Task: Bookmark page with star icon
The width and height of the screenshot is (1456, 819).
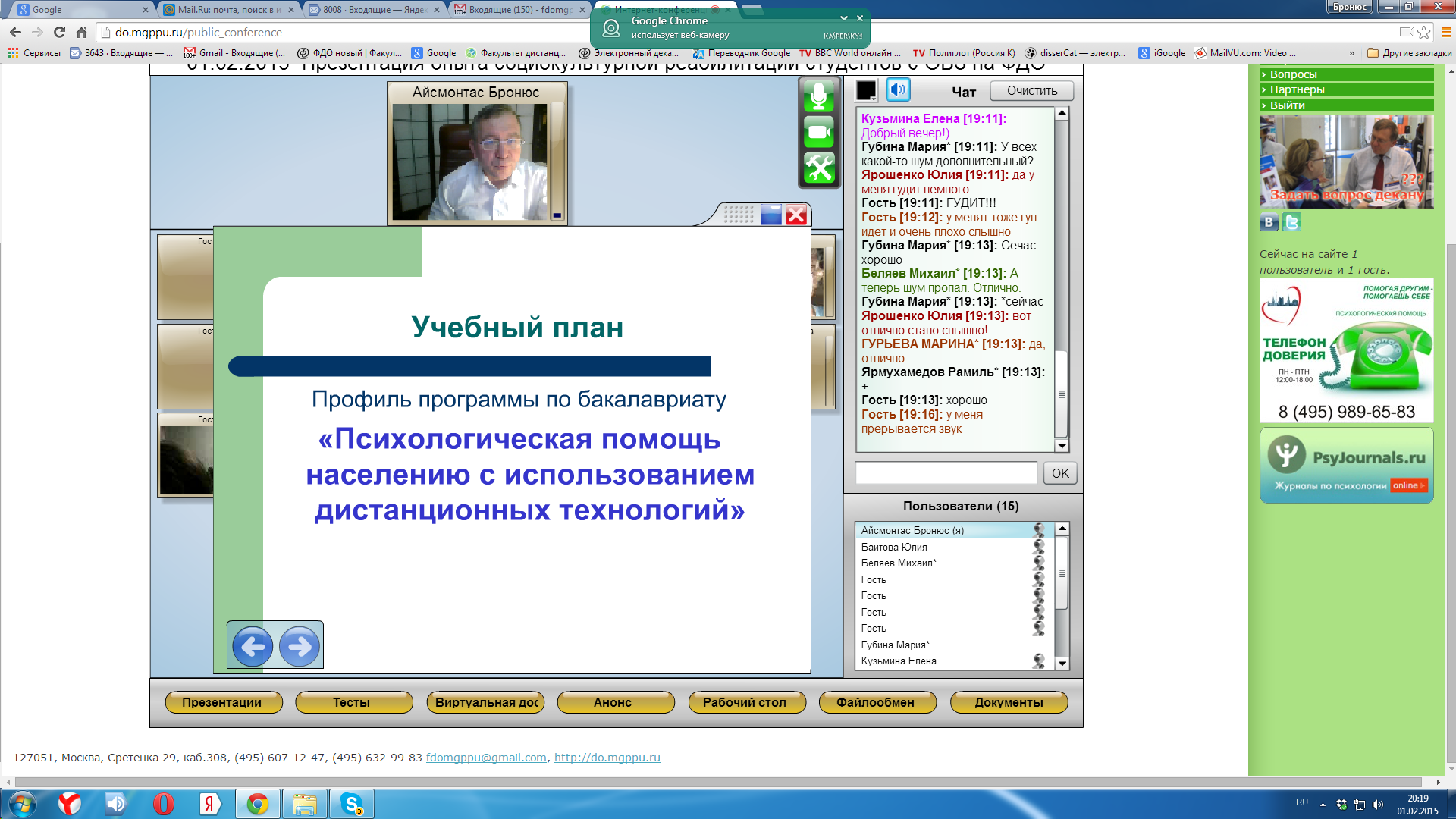Action: 1424,32
